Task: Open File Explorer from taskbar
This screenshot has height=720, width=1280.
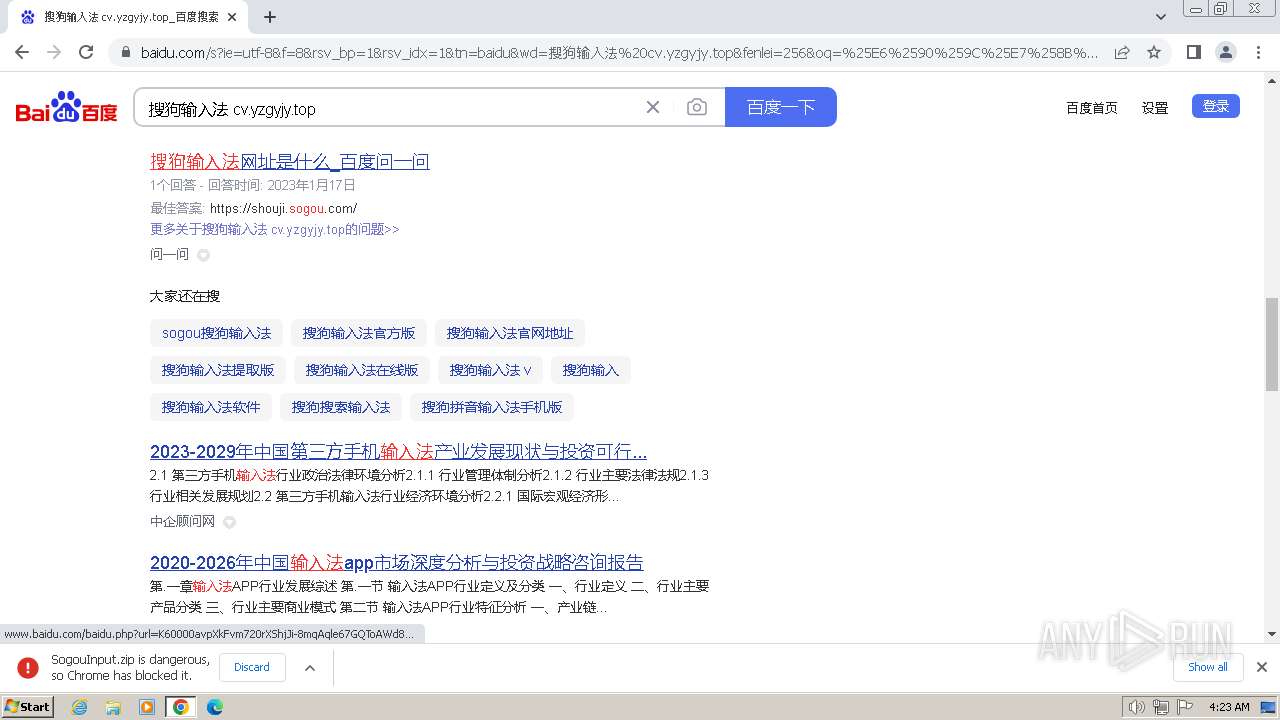Action: [113, 707]
